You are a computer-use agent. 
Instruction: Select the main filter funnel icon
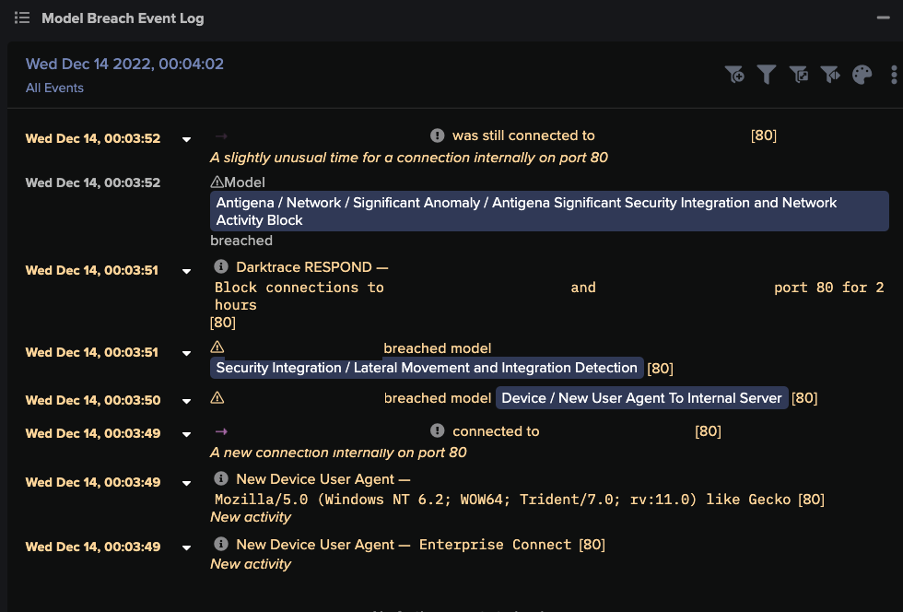(x=766, y=74)
